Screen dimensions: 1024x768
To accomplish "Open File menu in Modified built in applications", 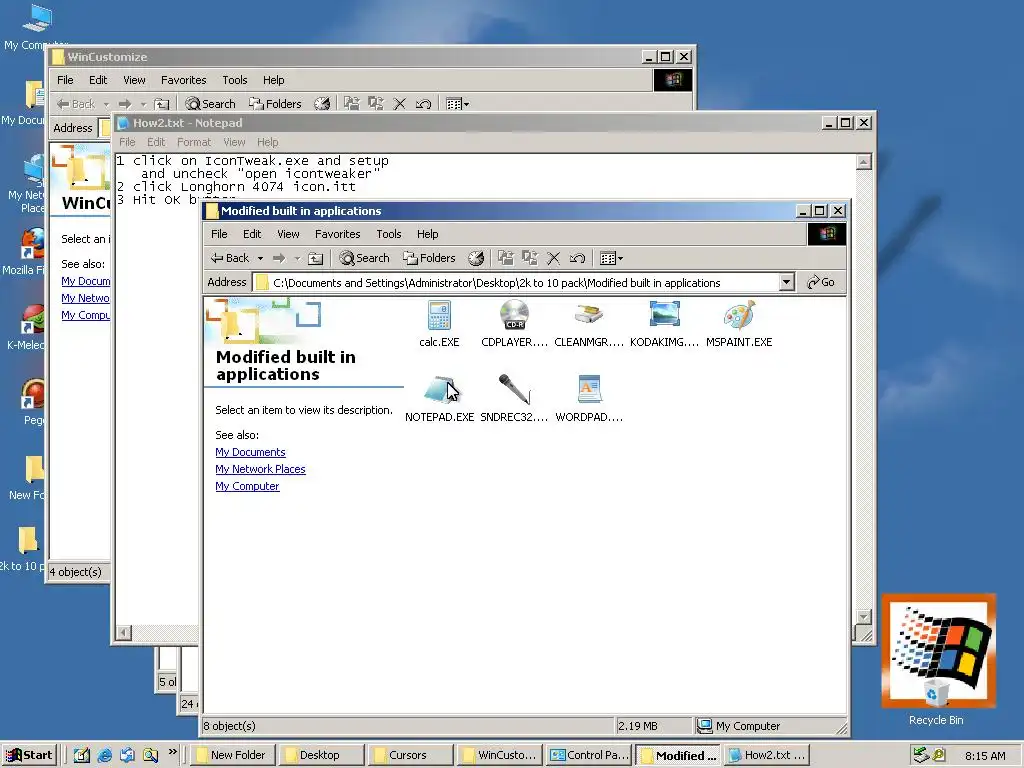I will point(219,234).
